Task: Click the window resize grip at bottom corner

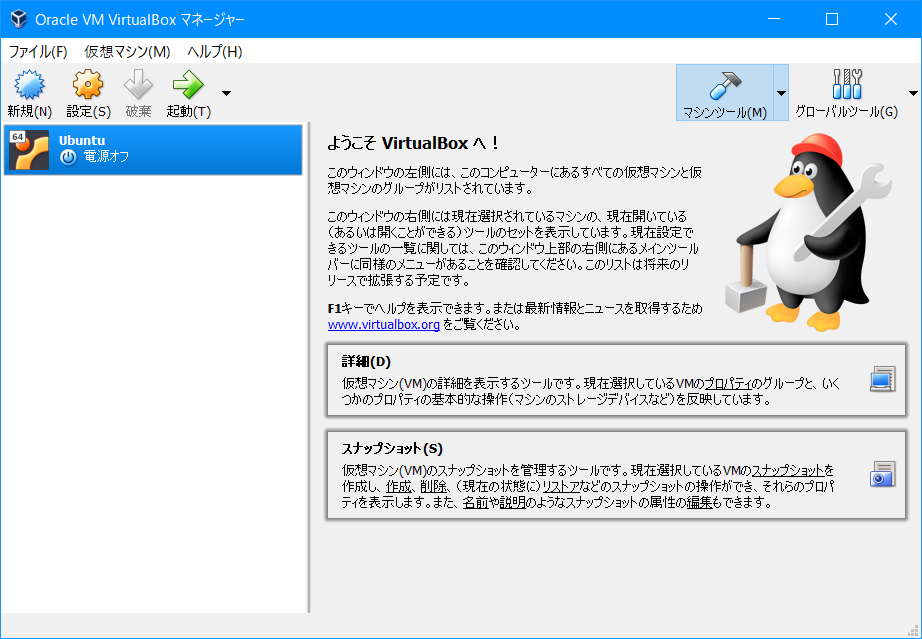Action: pos(913,631)
